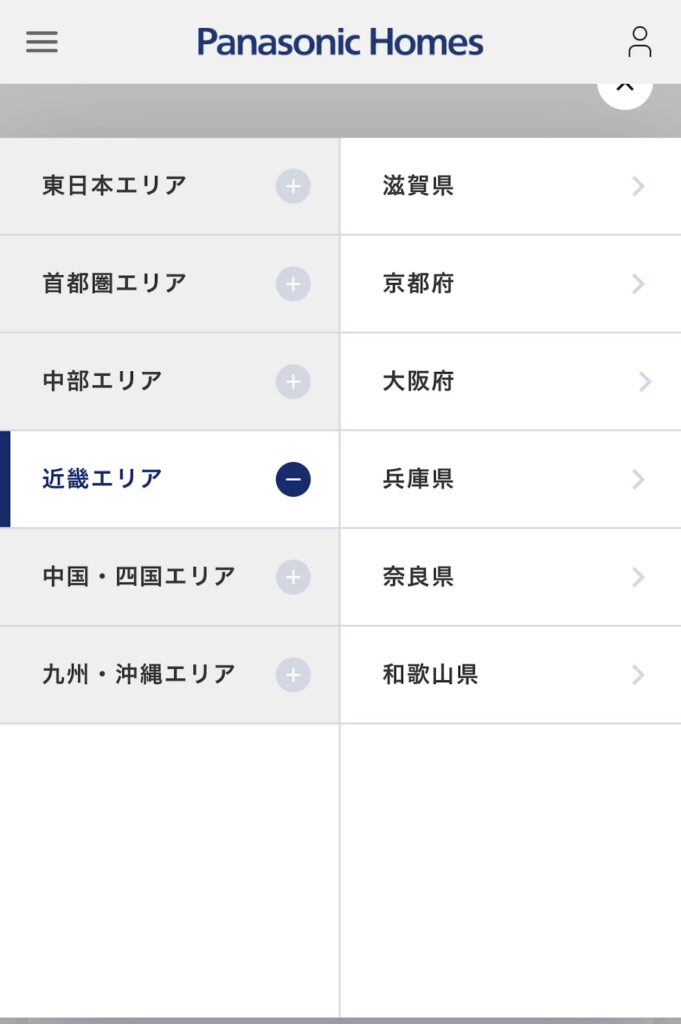681x1024 pixels.
Task: Expand 中国・四国エリア with plus icon
Action: pos(293,577)
